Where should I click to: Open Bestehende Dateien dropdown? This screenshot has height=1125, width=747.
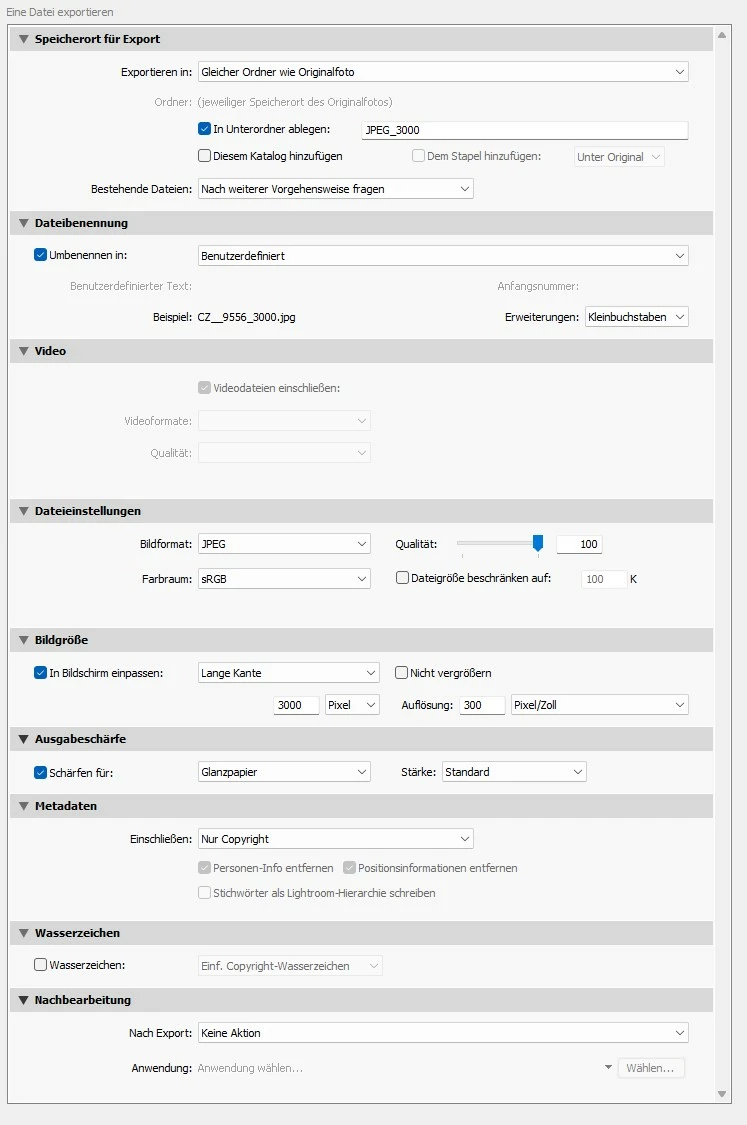335,189
